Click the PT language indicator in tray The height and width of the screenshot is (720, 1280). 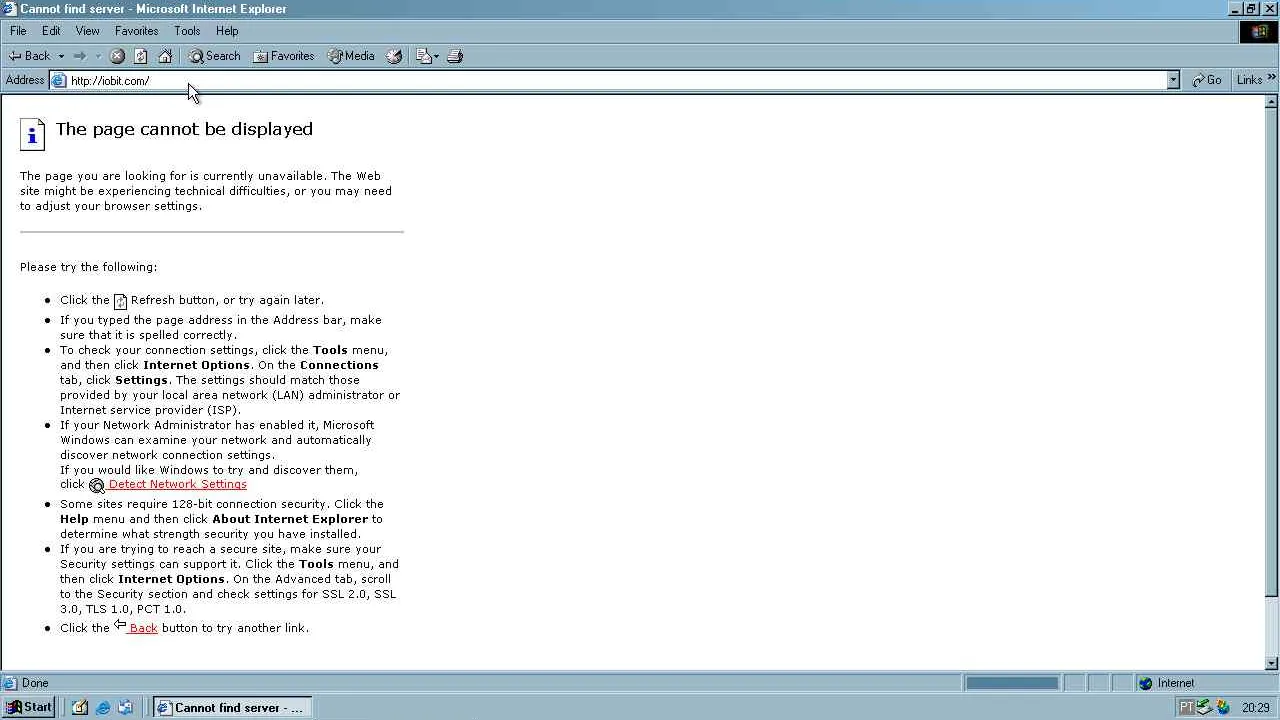(1186, 707)
